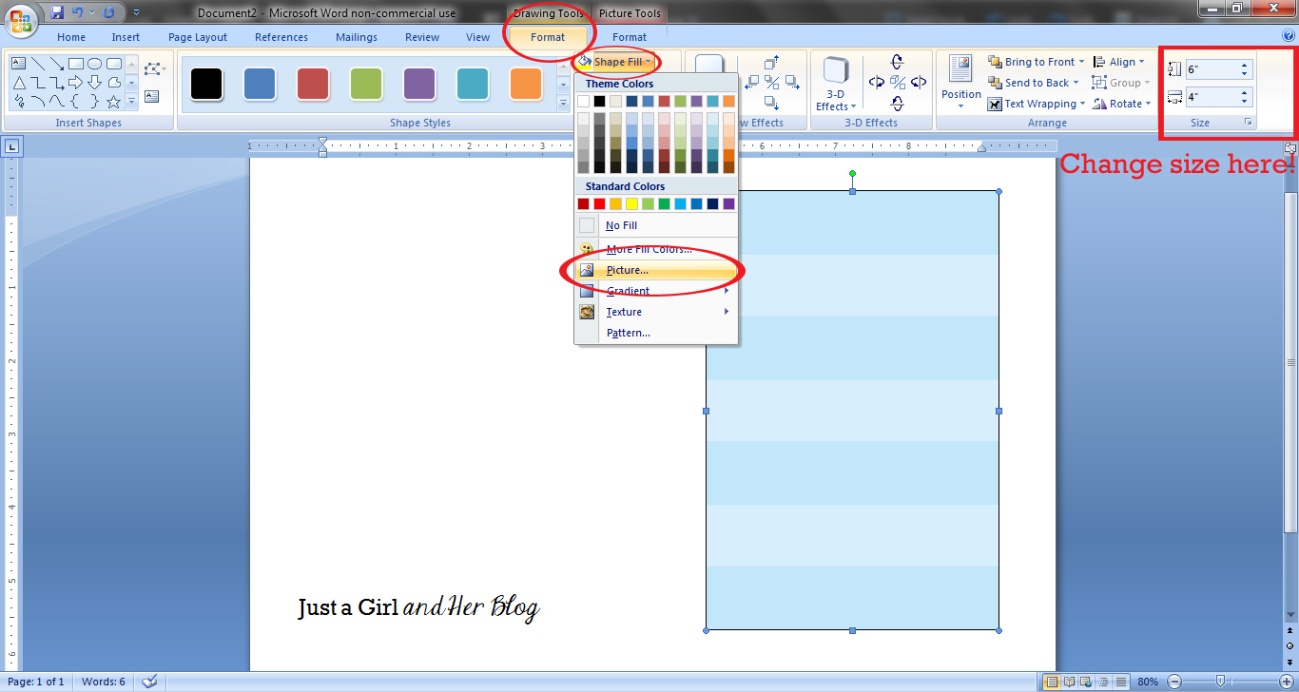Screen dimensions: 1299x692
Task: Open the Insert ribbon tab
Action: click(126, 37)
